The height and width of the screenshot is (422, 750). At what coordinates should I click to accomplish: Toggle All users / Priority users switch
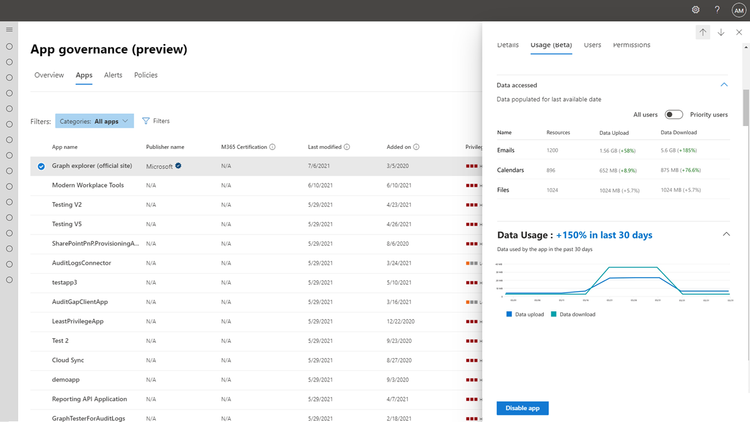pyautogui.click(x=673, y=114)
